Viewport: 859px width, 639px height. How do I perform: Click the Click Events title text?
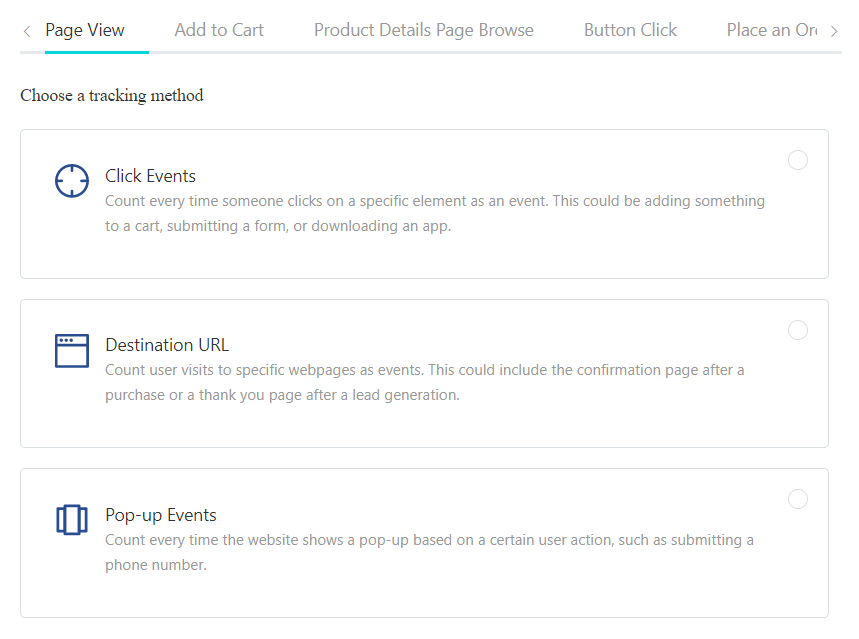[151, 176]
